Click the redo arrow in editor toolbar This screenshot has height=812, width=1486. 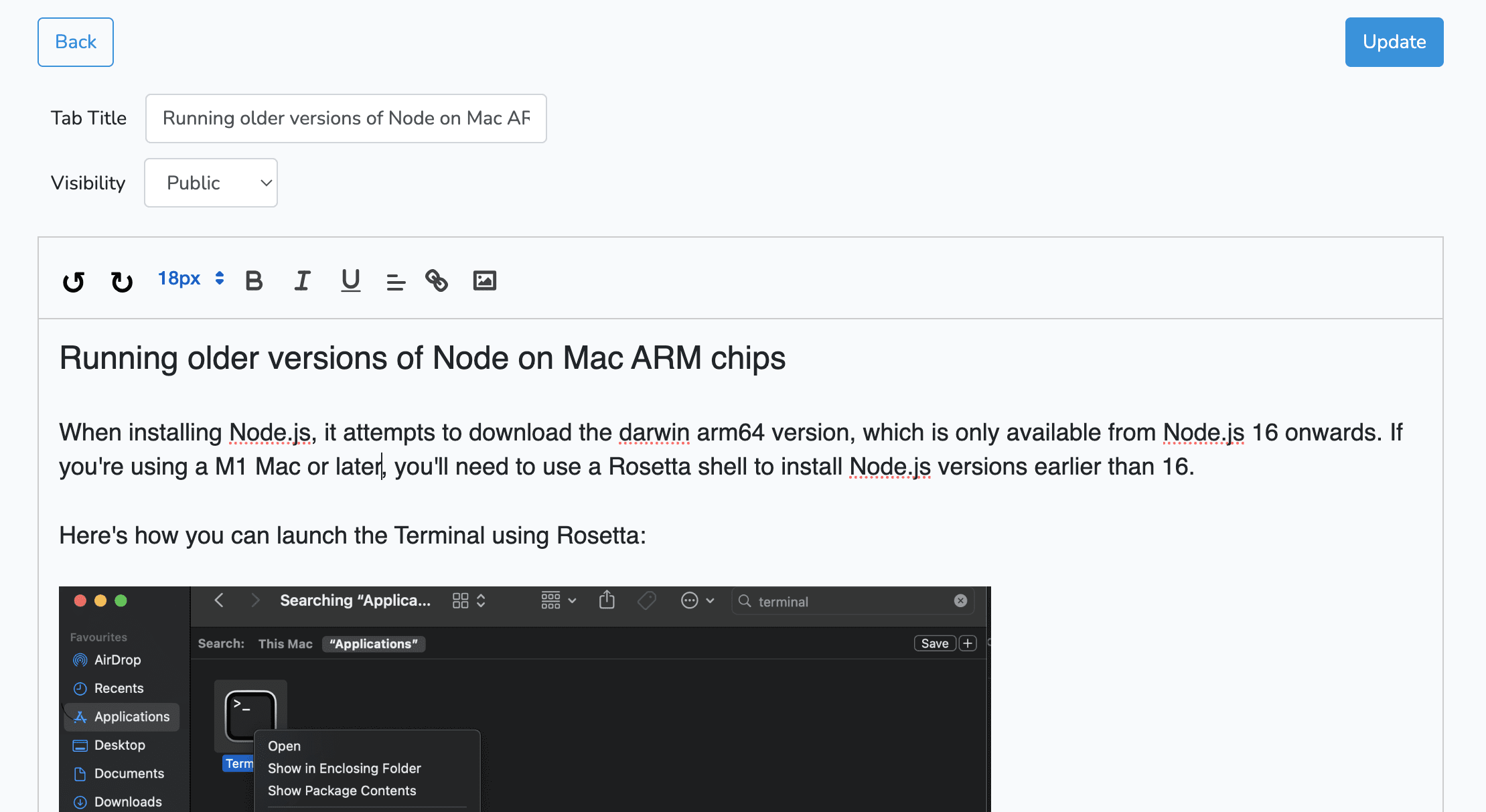[x=121, y=281]
